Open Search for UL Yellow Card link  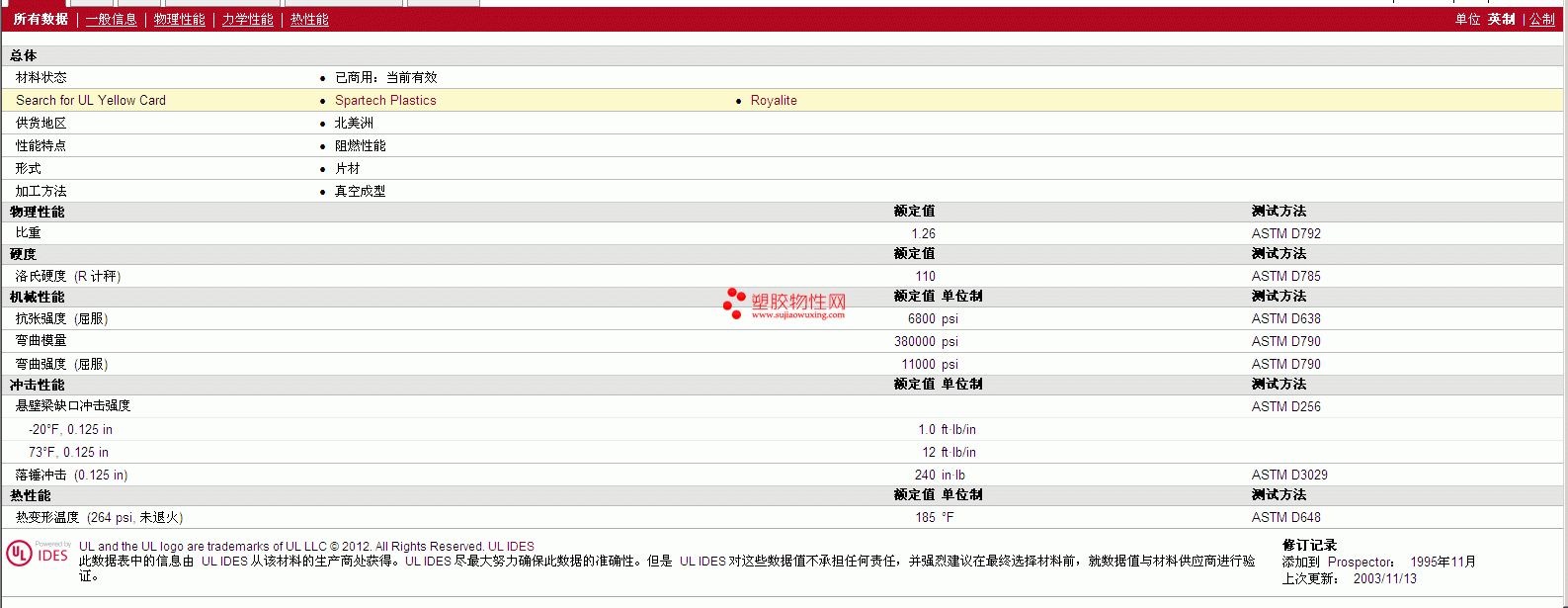(x=91, y=100)
